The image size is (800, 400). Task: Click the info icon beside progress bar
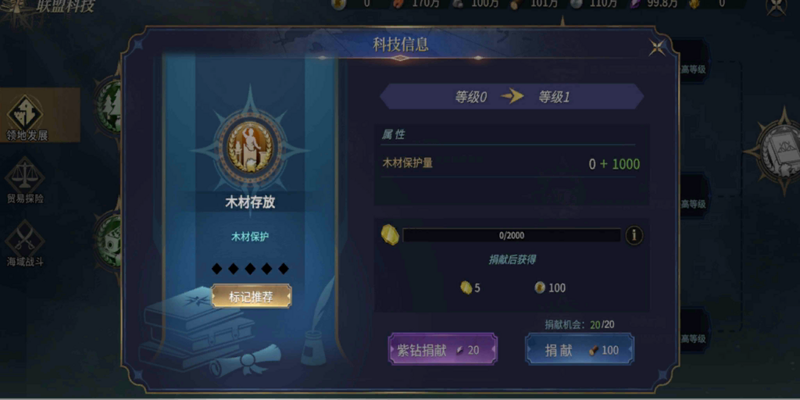click(634, 235)
